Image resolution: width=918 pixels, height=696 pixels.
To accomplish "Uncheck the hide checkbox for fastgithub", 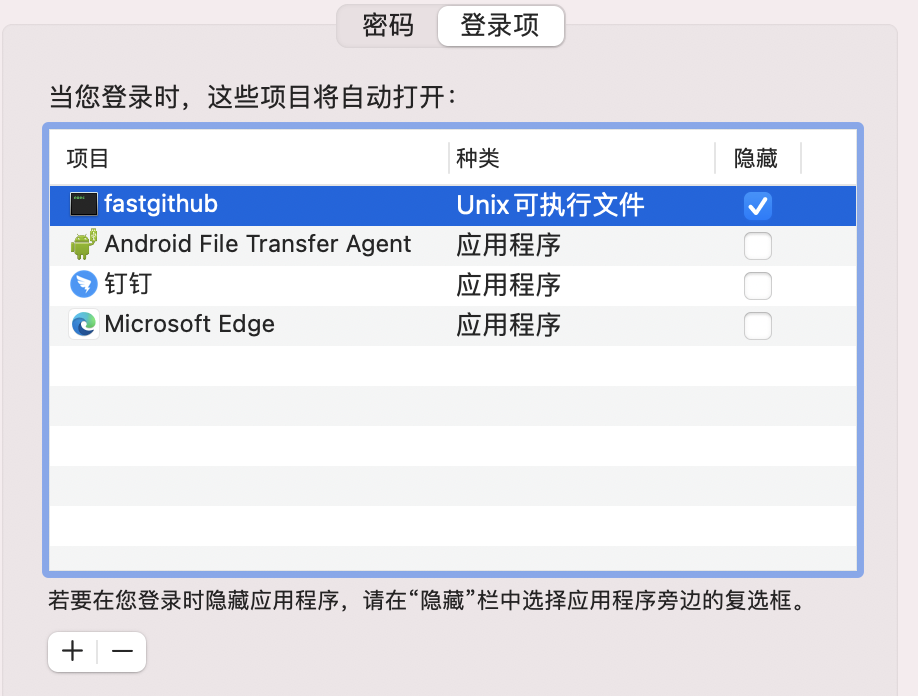I will coord(757,206).
